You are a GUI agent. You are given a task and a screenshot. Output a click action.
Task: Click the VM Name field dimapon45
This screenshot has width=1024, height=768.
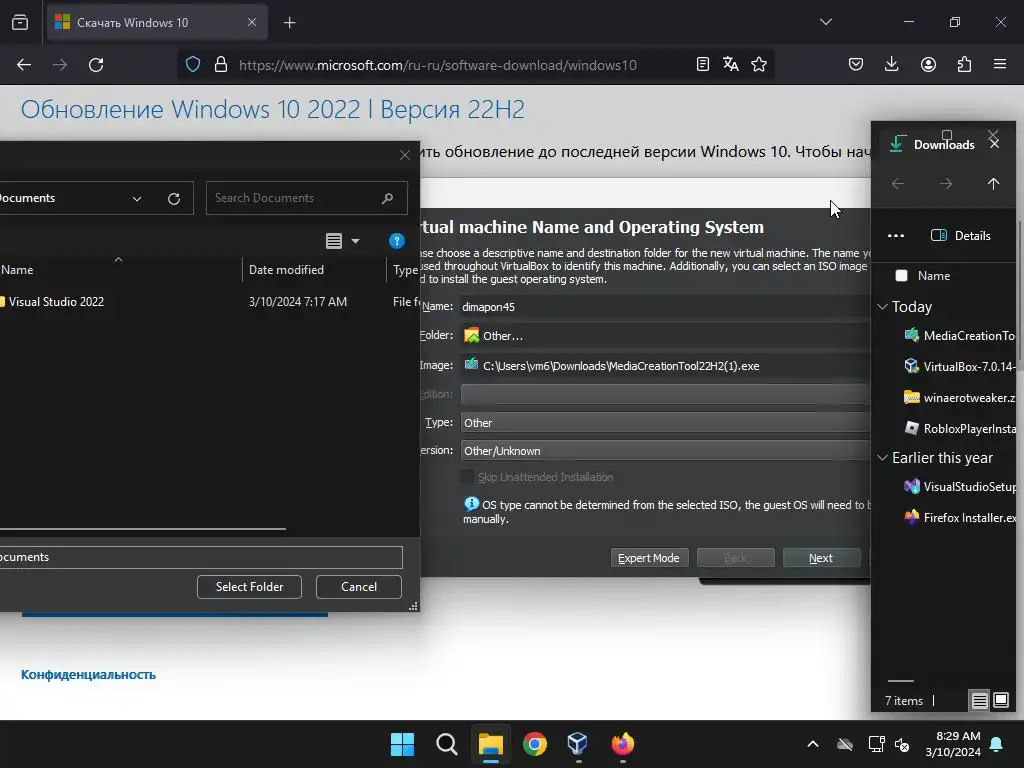tap(665, 306)
